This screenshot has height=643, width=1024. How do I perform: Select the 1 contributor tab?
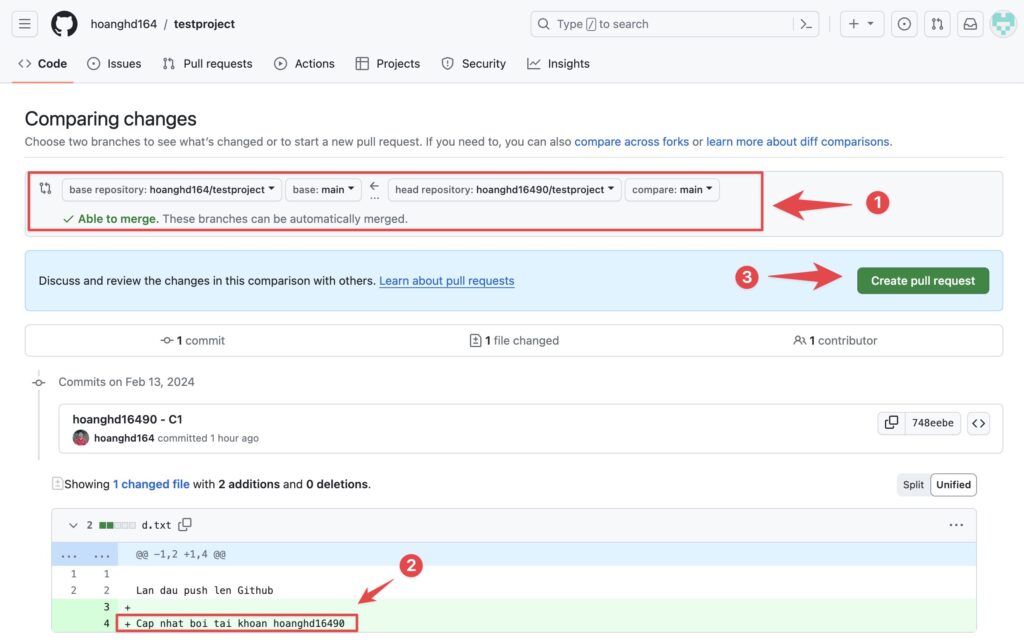click(835, 340)
